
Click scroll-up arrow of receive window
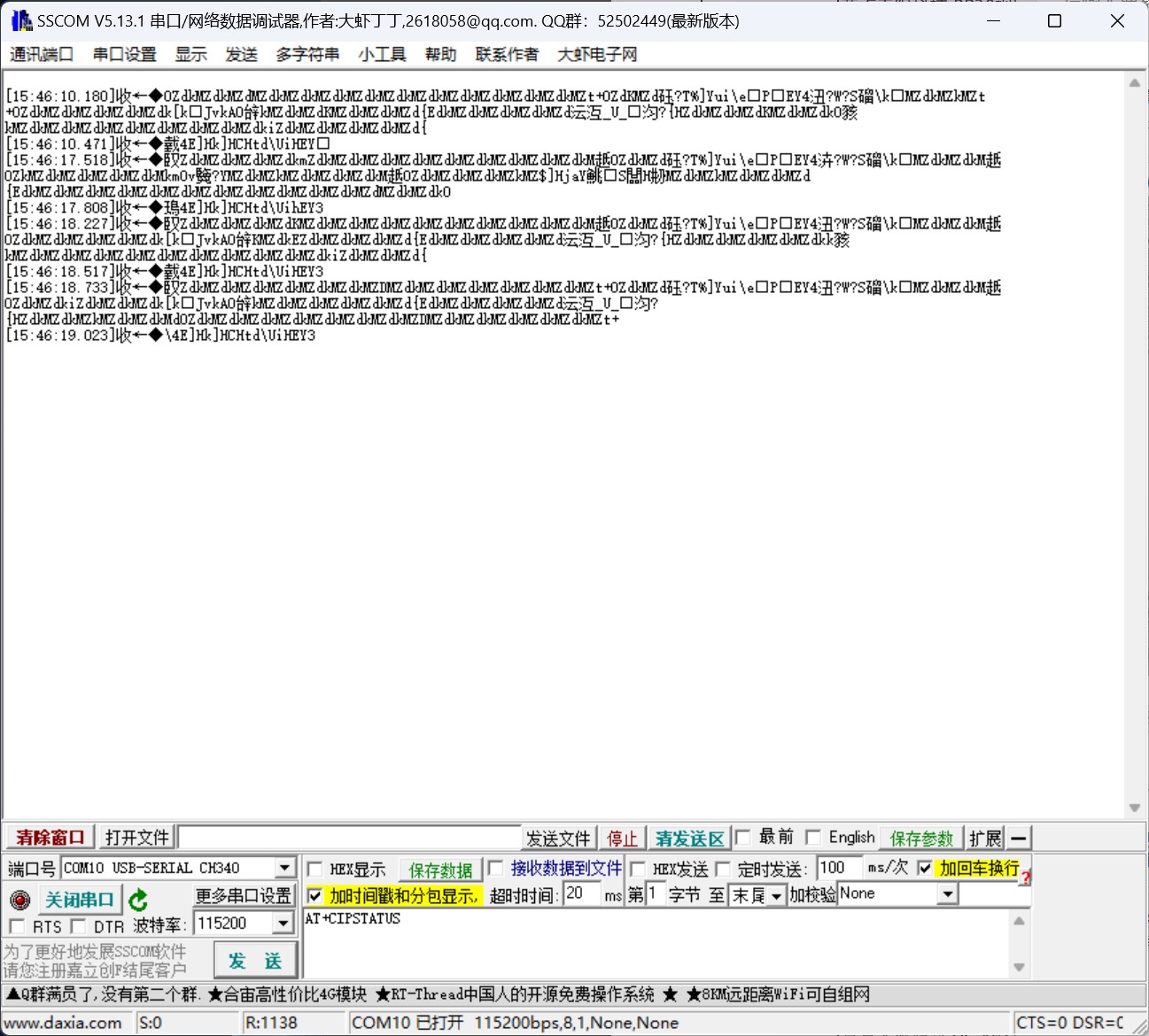1134,83
